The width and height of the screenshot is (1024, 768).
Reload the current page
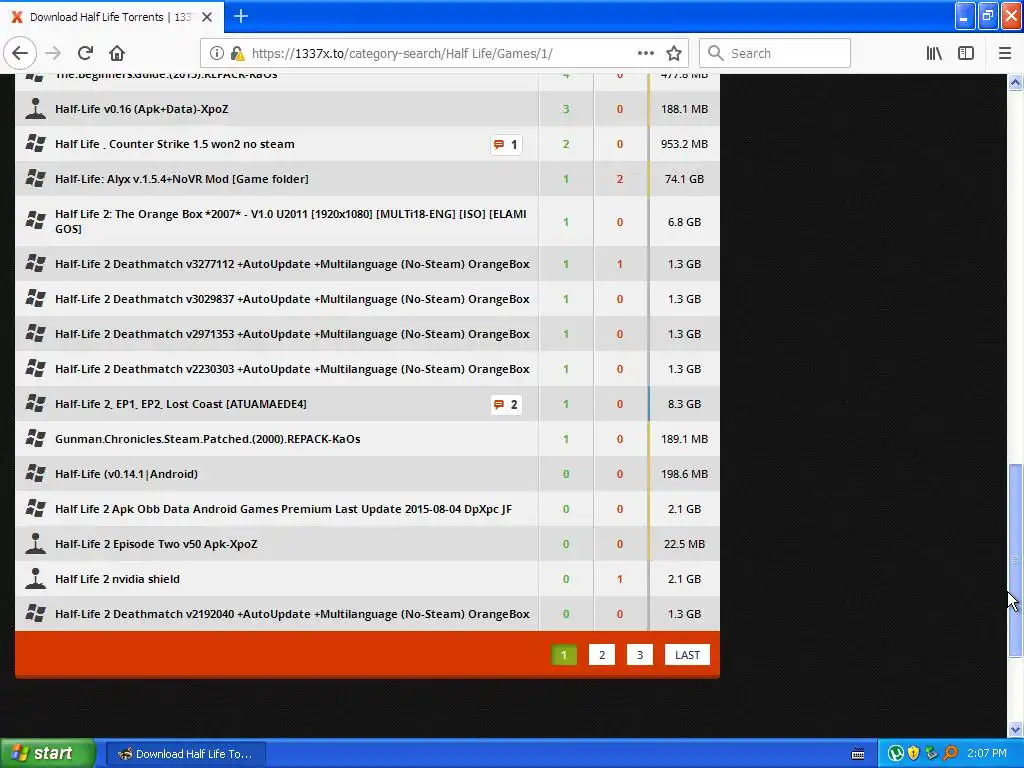(x=85, y=54)
